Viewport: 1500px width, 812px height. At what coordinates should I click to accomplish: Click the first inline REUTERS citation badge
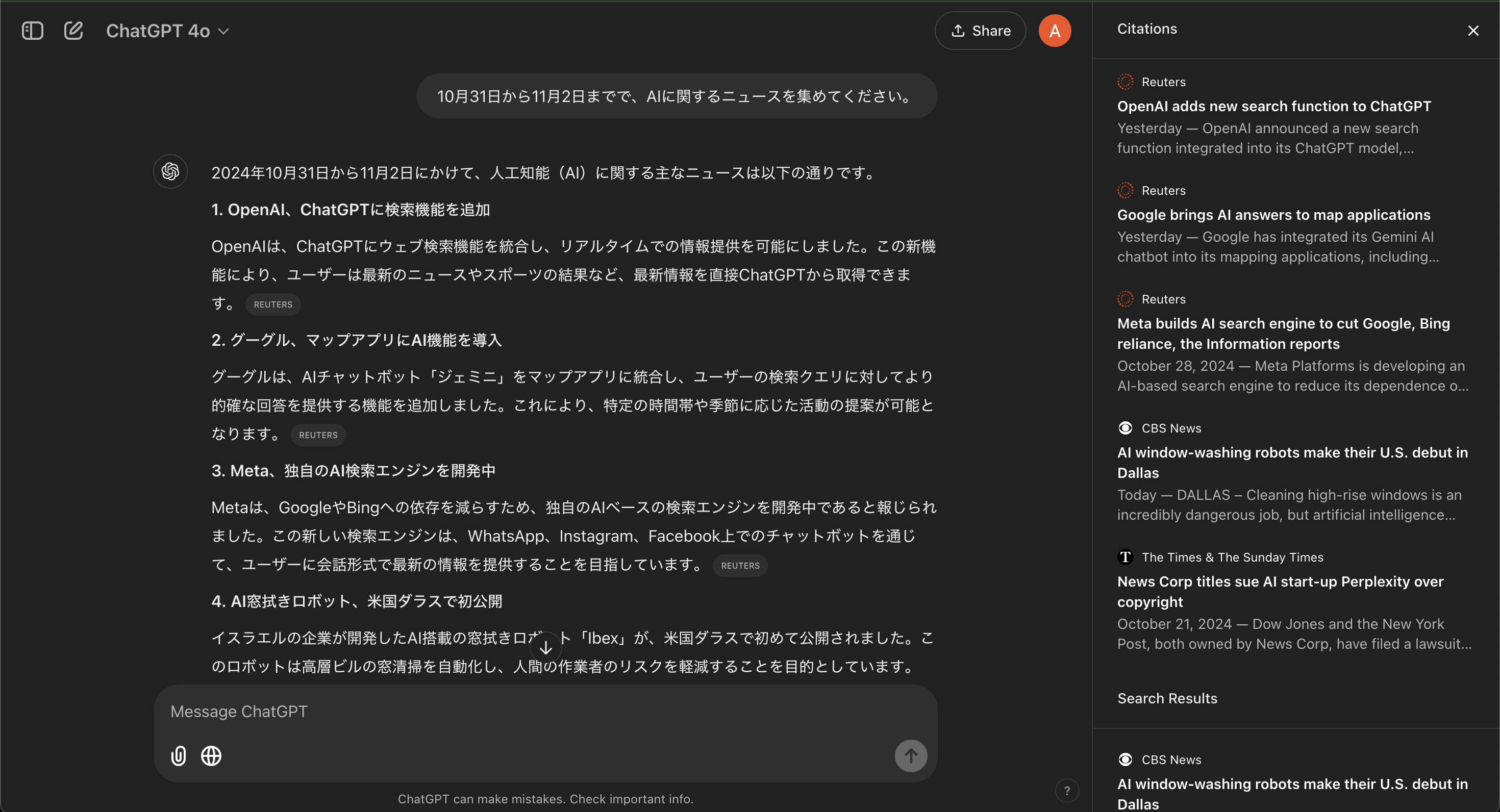point(272,304)
